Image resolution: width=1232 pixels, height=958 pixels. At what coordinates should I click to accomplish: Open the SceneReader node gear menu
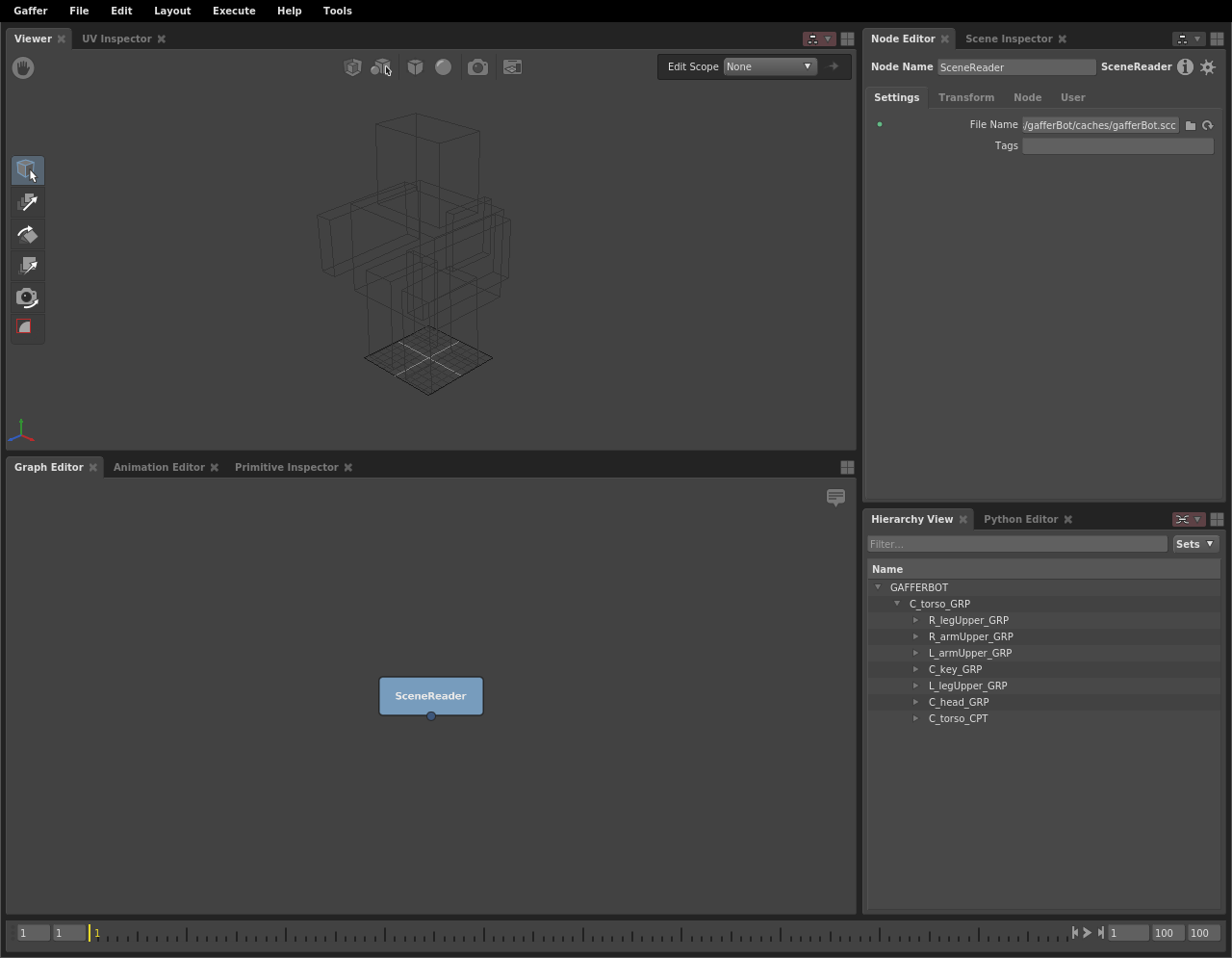click(x=1208, y=66)
